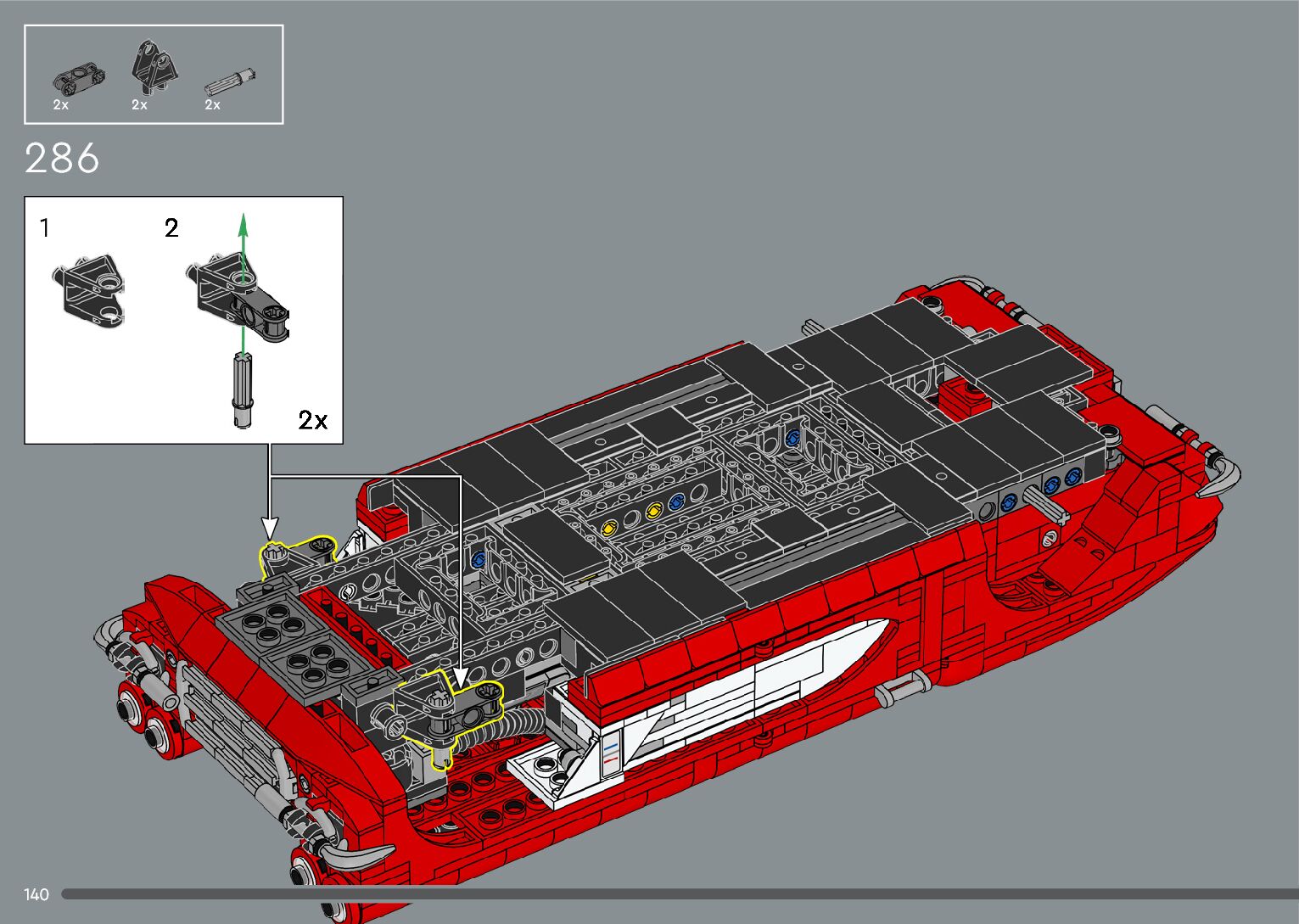This screenshot has height=924, width=1299.
Task: Click the "2x" quantity under the axle pin
Action: [212, 105]
